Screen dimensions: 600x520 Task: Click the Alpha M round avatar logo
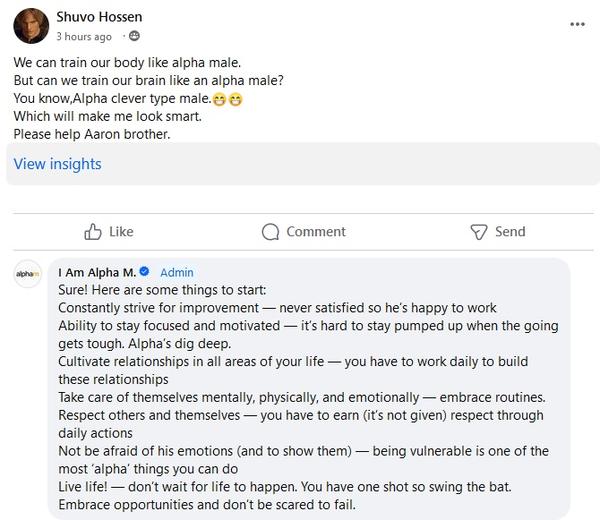point(29,275)
